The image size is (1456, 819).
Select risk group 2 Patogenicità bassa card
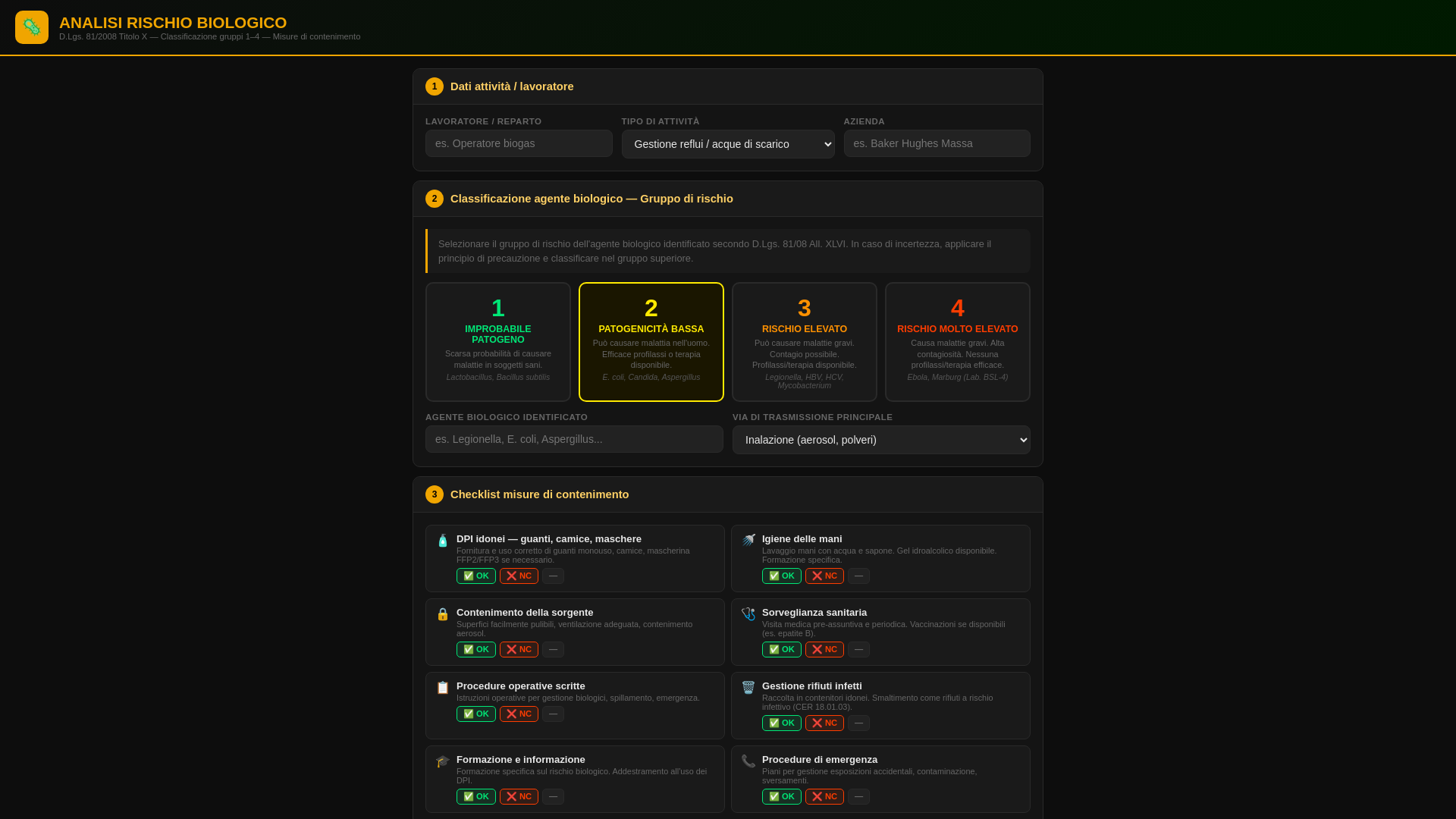651,342
